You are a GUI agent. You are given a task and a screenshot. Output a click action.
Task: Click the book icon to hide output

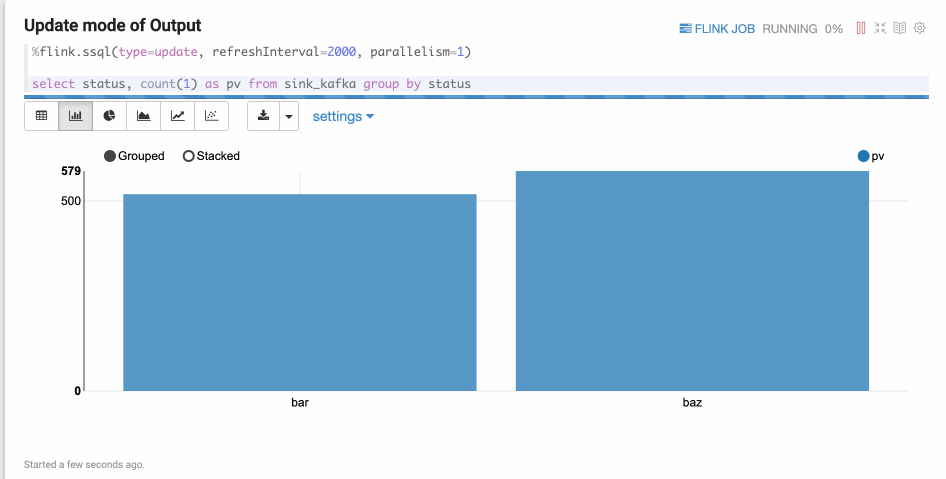tap(899, 28)
